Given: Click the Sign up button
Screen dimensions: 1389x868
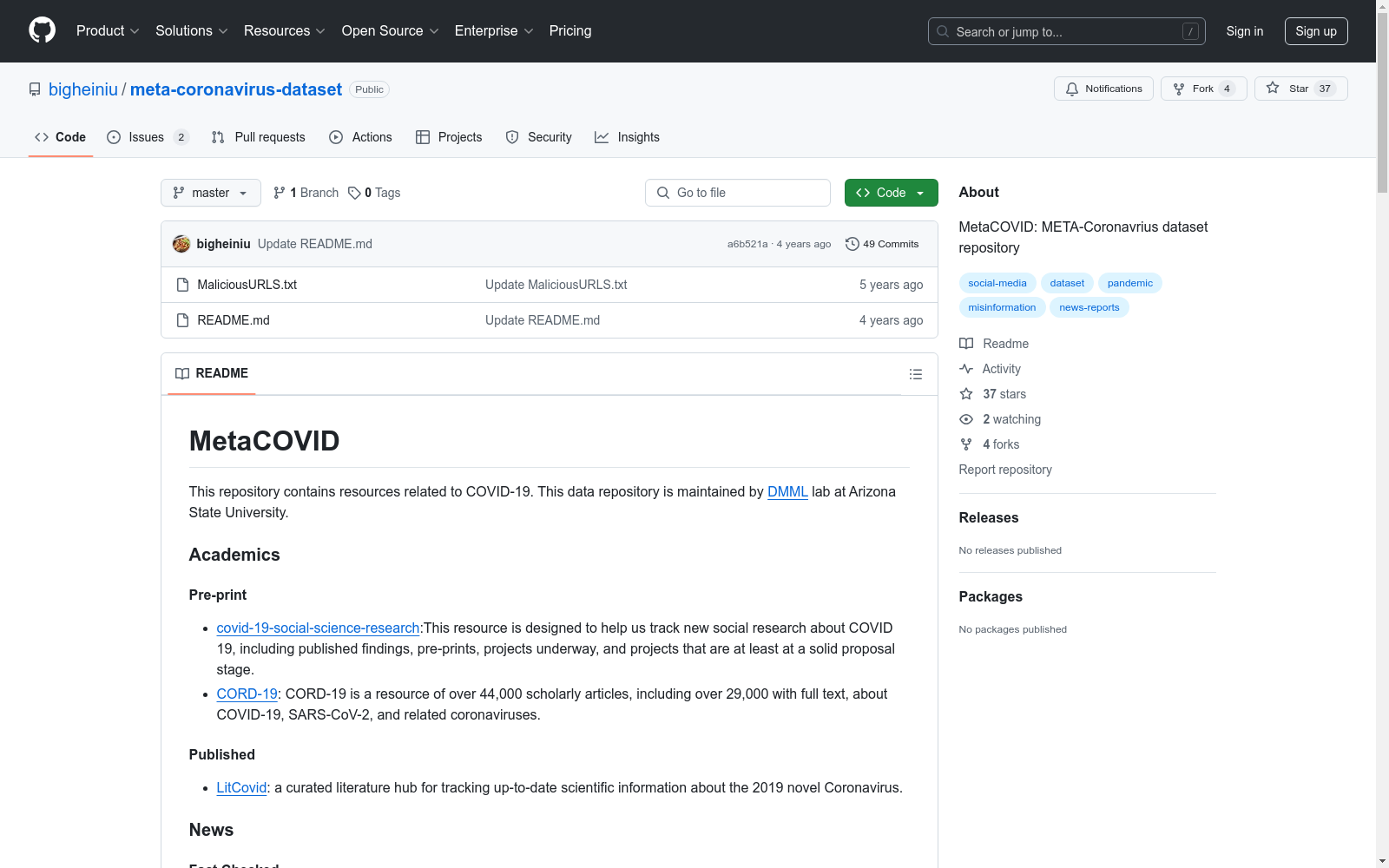Looking at the screenshot, I should click(1316, 31).
